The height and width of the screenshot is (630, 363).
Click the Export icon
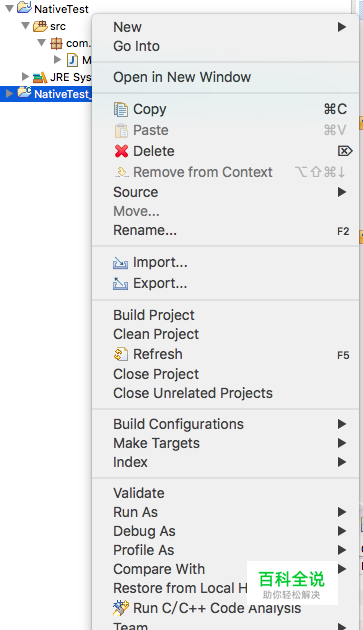(121, 284)
